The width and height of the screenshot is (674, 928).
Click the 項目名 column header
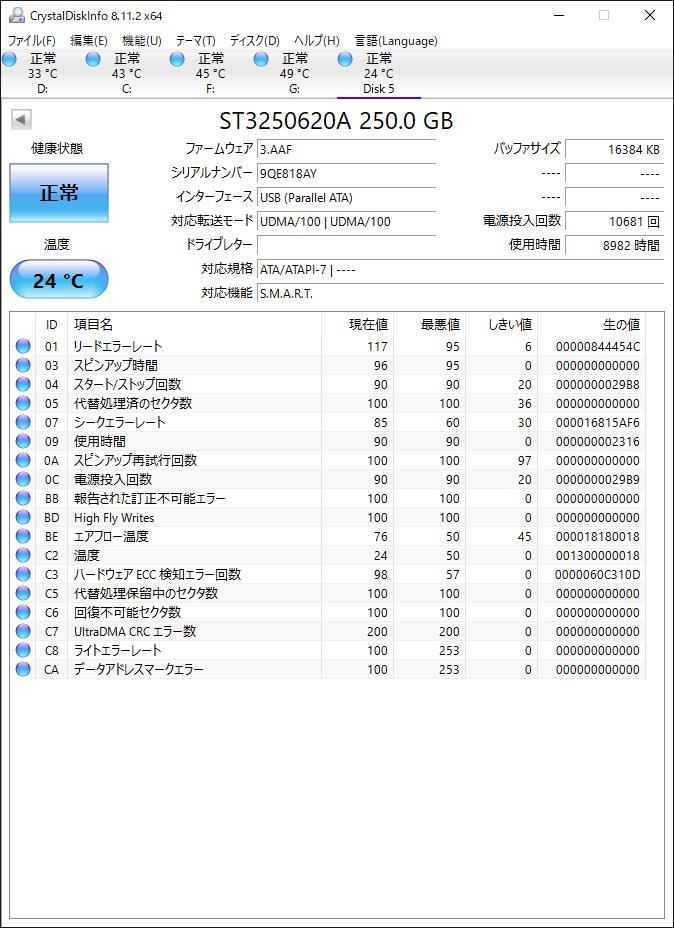click(194, 324)
